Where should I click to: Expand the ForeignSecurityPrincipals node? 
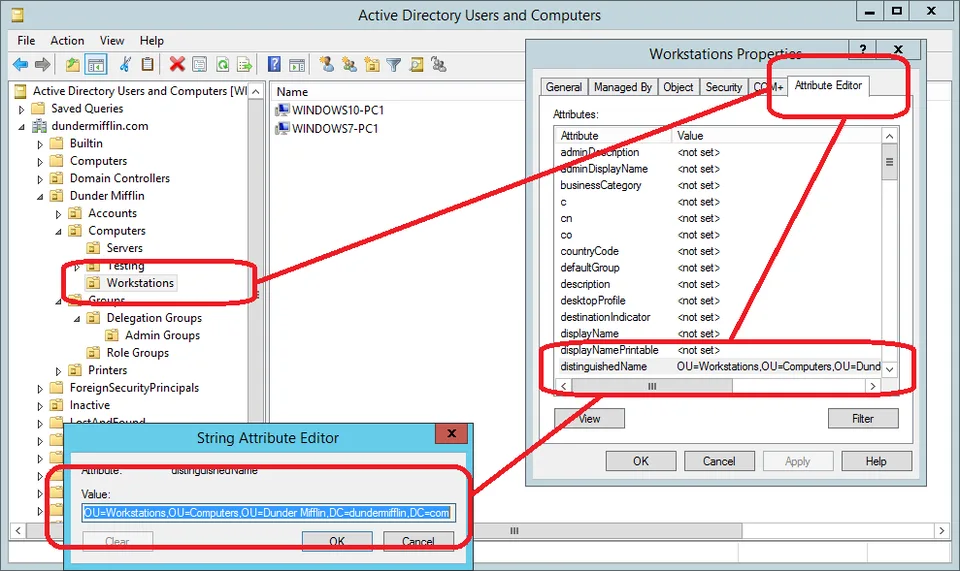pyautogui.click(x=40, y=389)
